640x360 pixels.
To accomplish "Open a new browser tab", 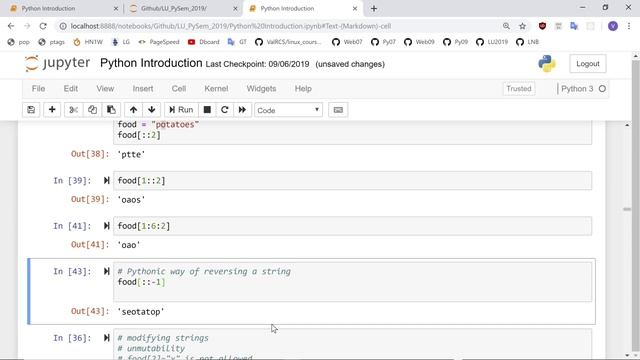I will [374, 9].
